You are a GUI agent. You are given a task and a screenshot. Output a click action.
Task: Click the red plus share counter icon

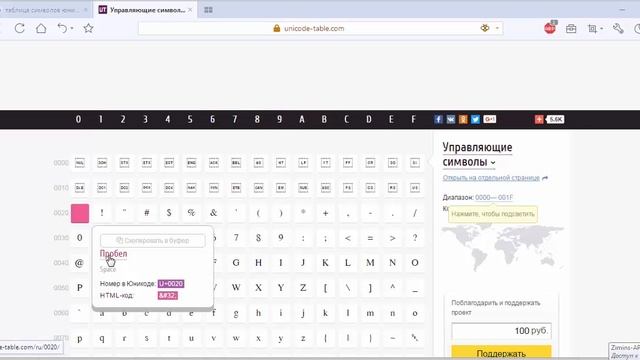point(539,119)
